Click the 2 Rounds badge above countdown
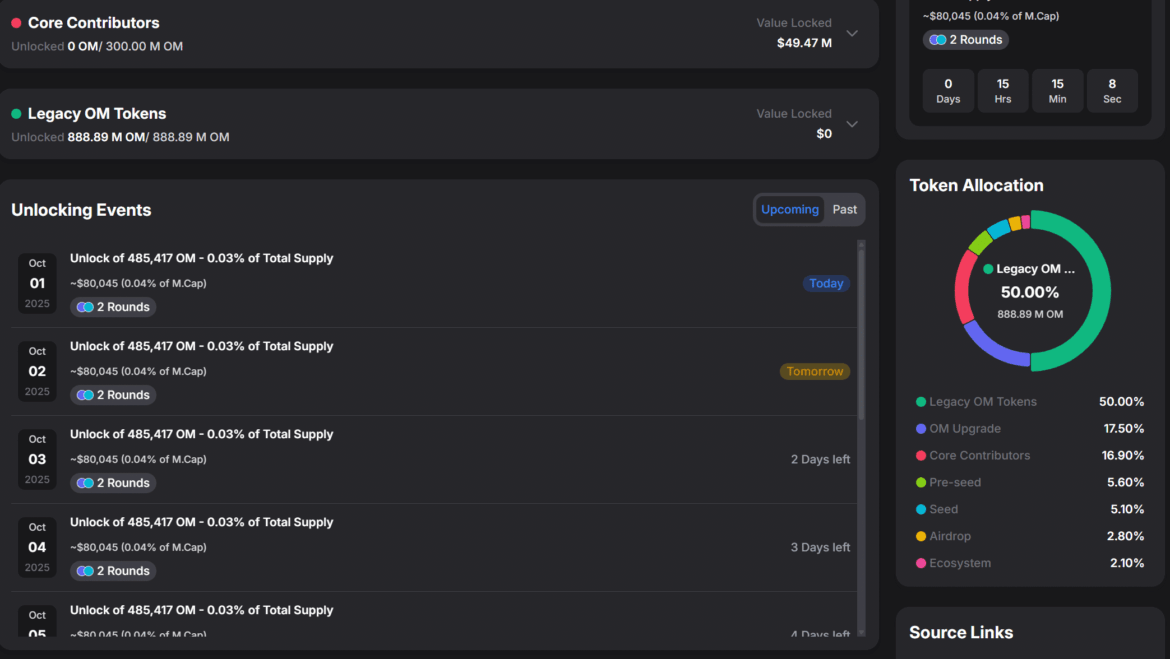1170x659 pixels. tap(965, 40)
